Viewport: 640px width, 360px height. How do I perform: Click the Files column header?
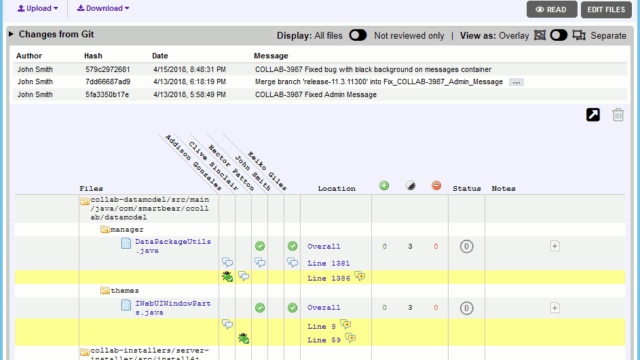click(x=91, y=189)
